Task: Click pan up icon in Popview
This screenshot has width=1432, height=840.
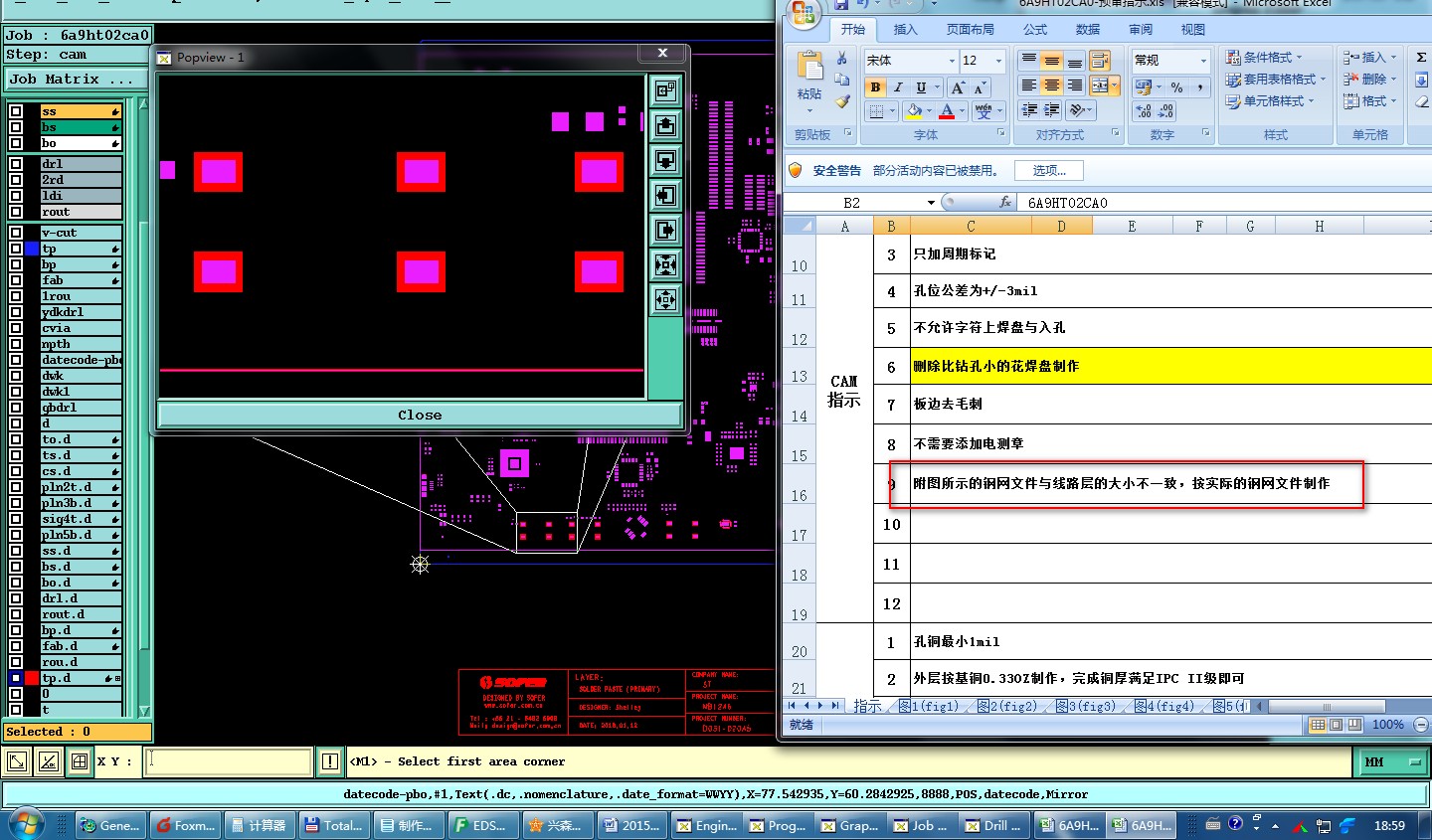Action: pyautogui.click(x=665, y=126)
